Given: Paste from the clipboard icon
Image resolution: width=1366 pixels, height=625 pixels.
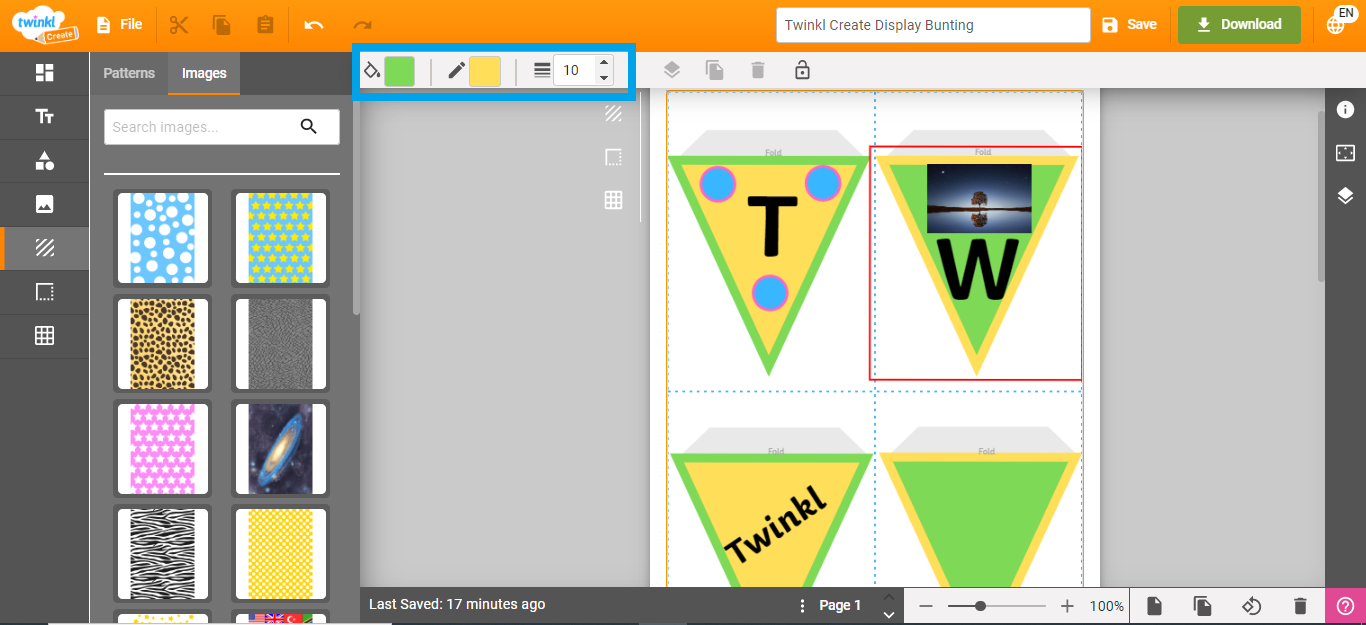Looking at the screenshot, I should click(265, 25).
